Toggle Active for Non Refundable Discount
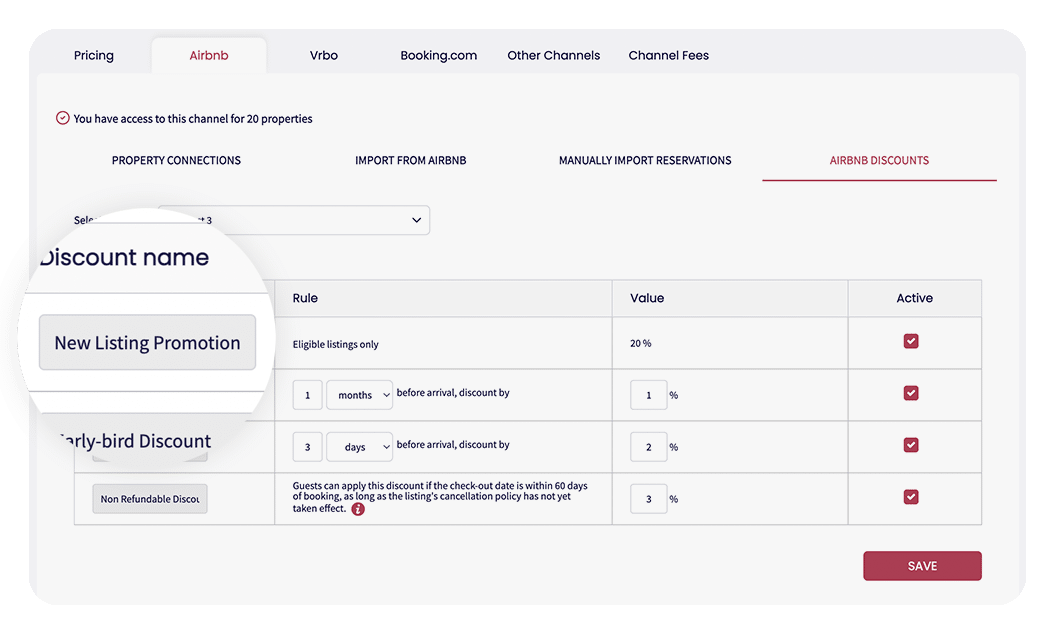This screenshot has height=633, width=1056. [911, 497]
